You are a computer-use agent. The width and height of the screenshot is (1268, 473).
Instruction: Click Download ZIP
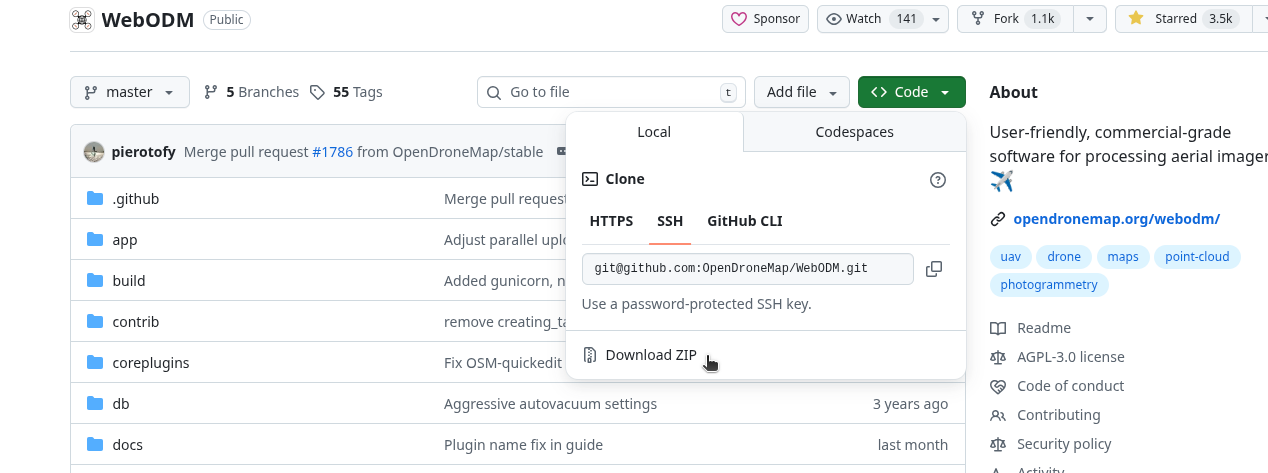[x=650, y=355]
